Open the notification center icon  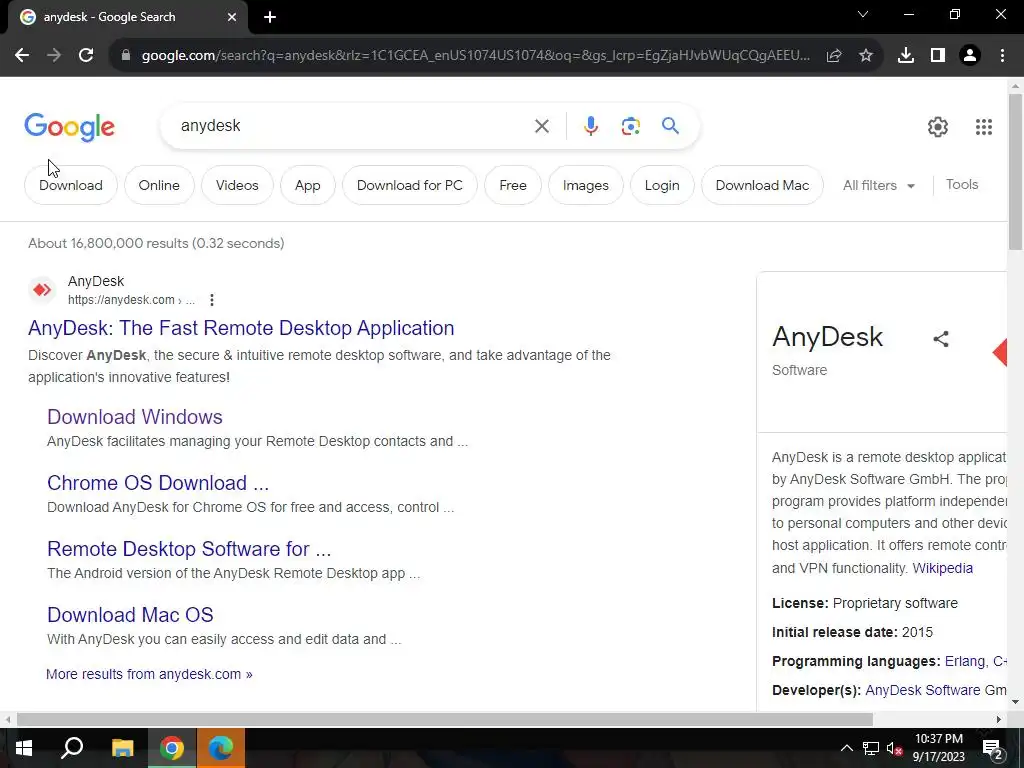point(992,749)
